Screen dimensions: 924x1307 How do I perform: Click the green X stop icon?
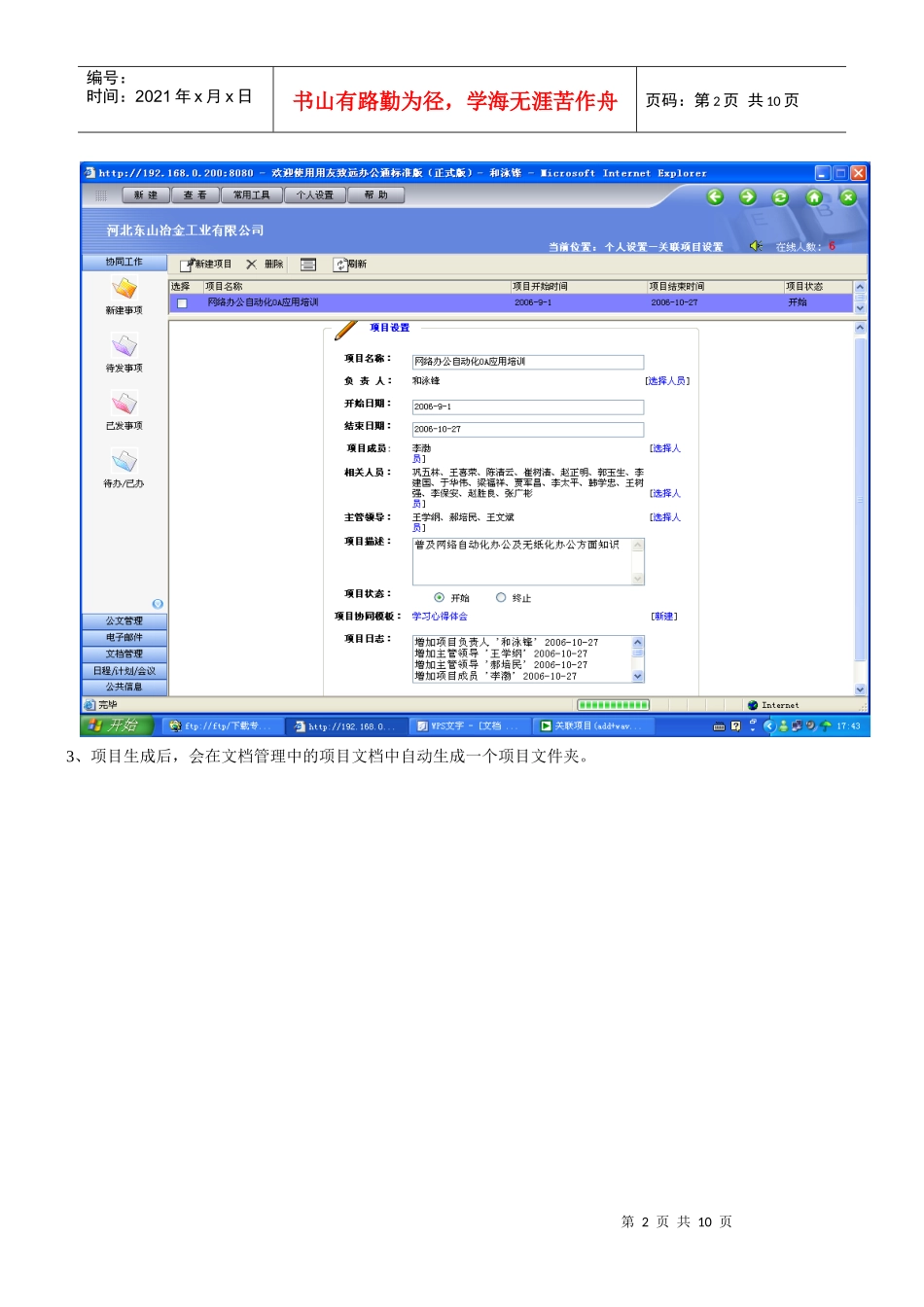tap(848, 197)
